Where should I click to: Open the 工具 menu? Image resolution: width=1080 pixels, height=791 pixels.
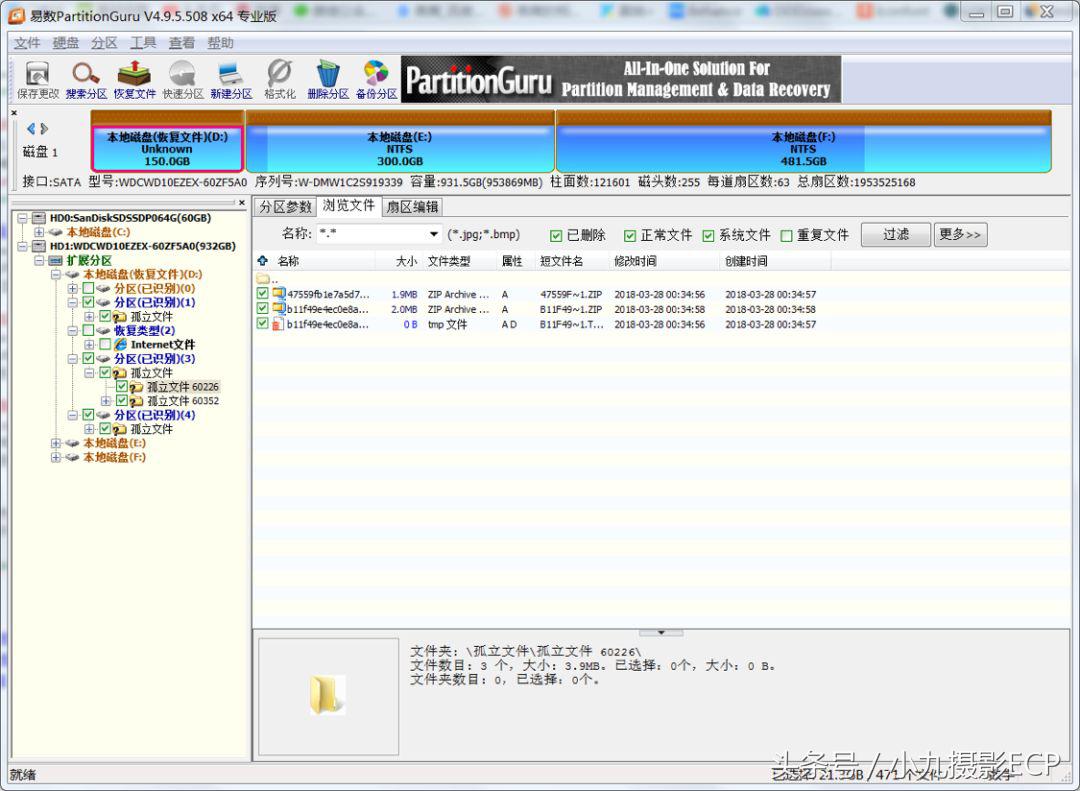(143, 43)
